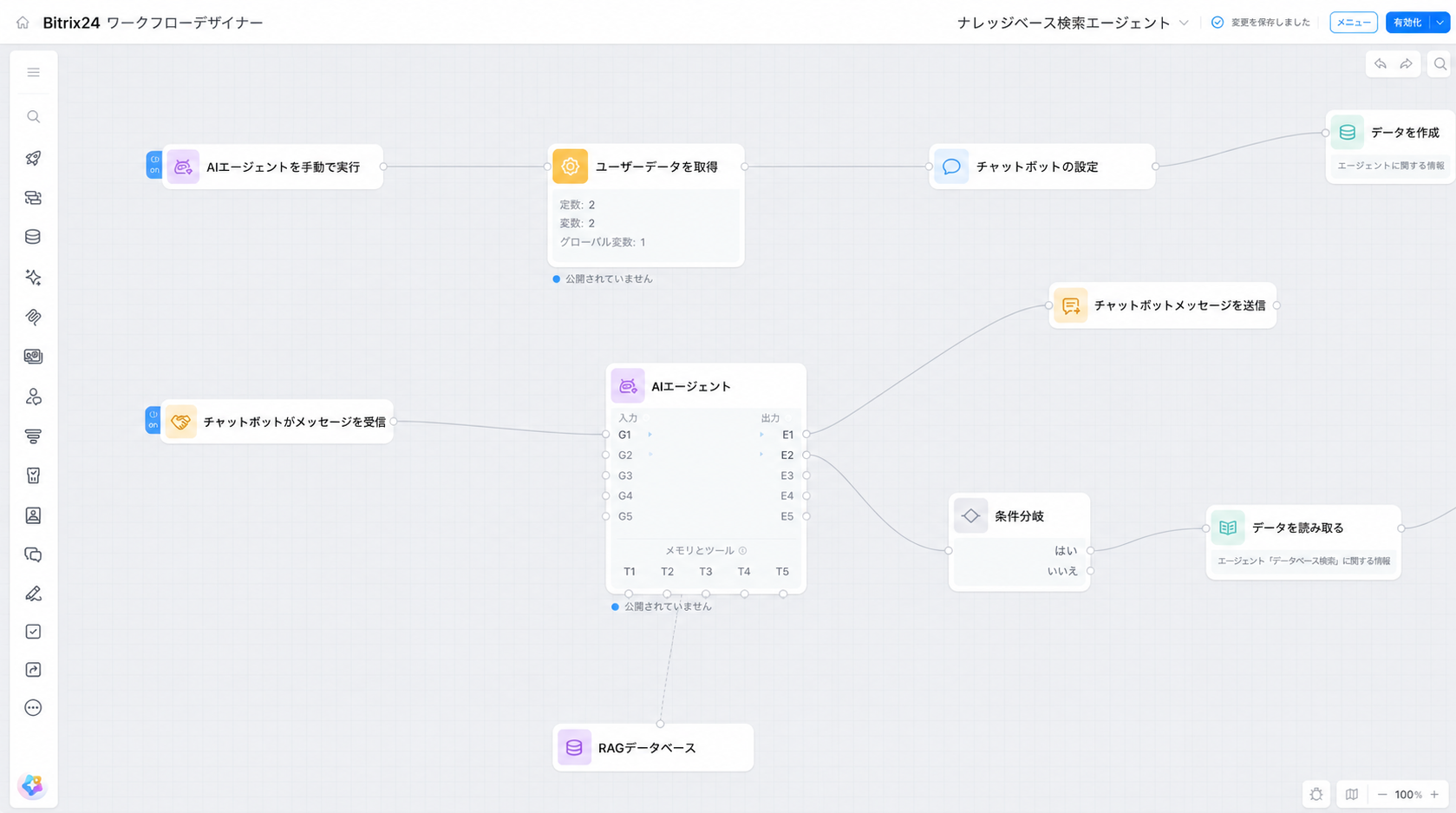Select the squiggle connector icon in the sidebar
1456x813 pixels.
[x=33, y=317]
